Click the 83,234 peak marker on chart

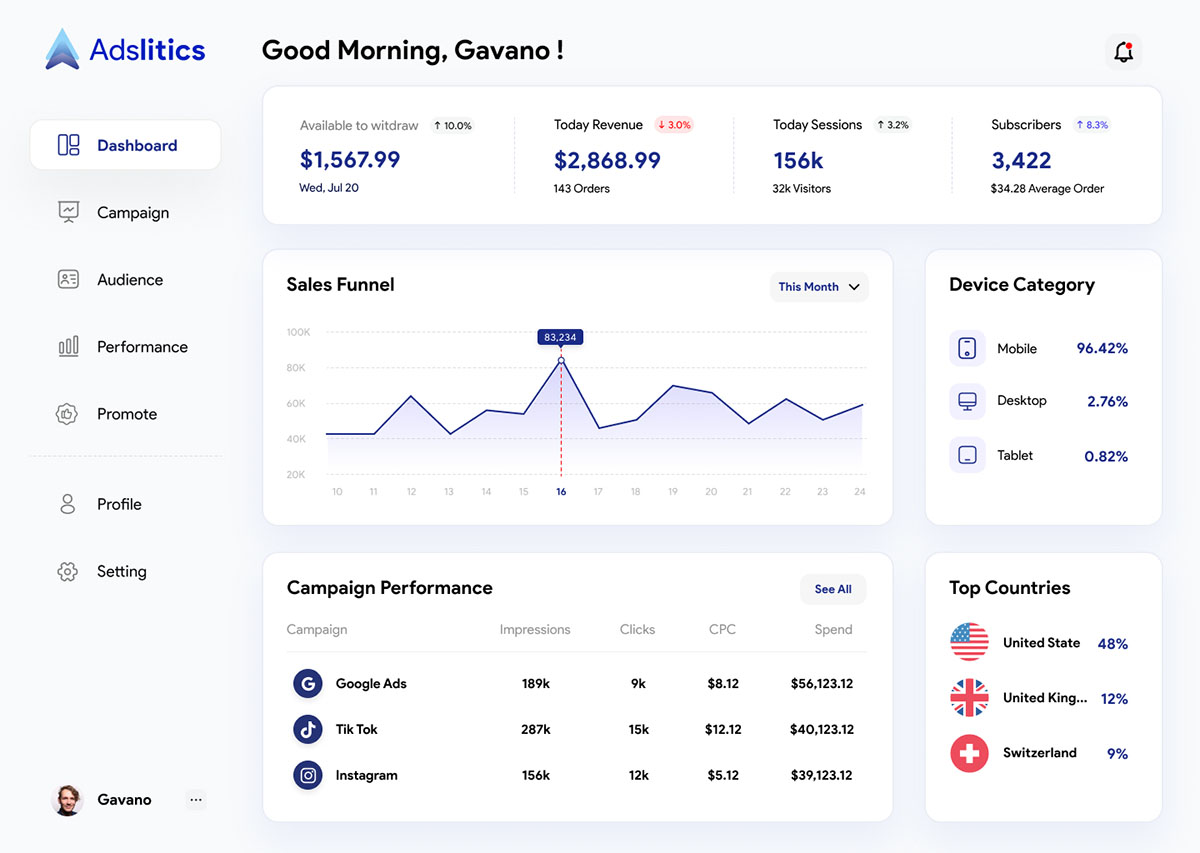click(561, 360)
